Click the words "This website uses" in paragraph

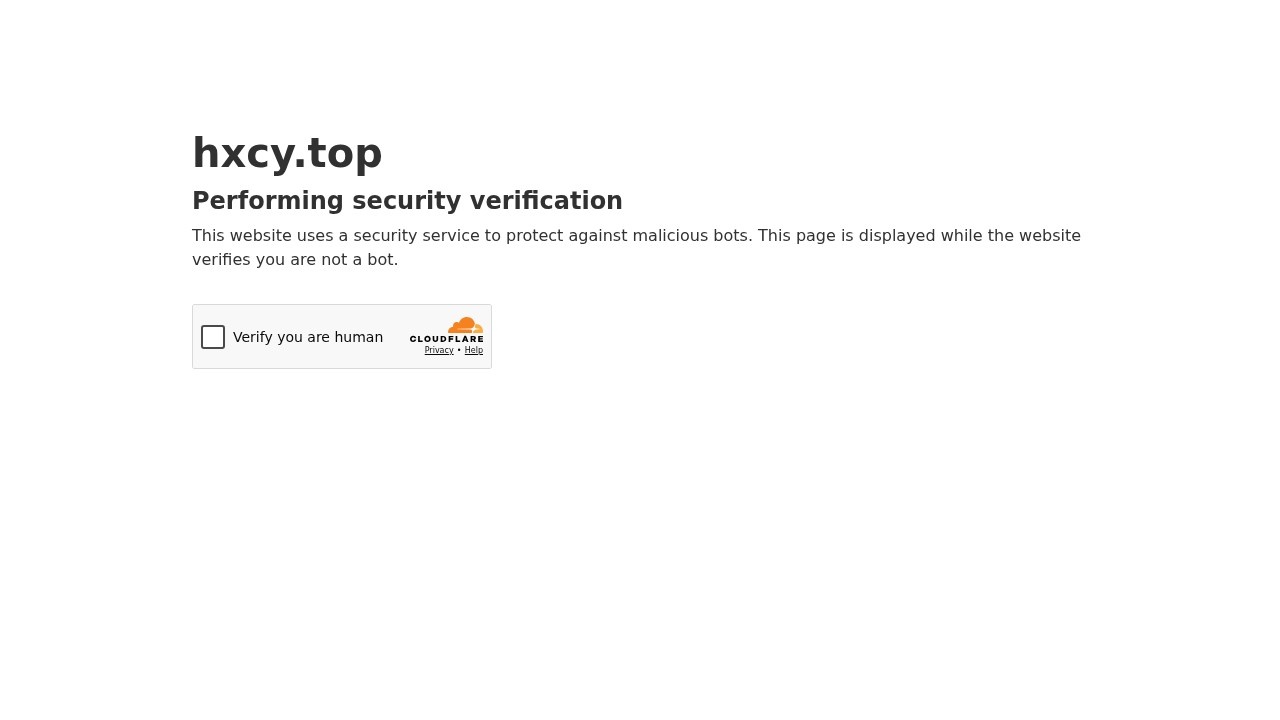(x=263, y=236)
